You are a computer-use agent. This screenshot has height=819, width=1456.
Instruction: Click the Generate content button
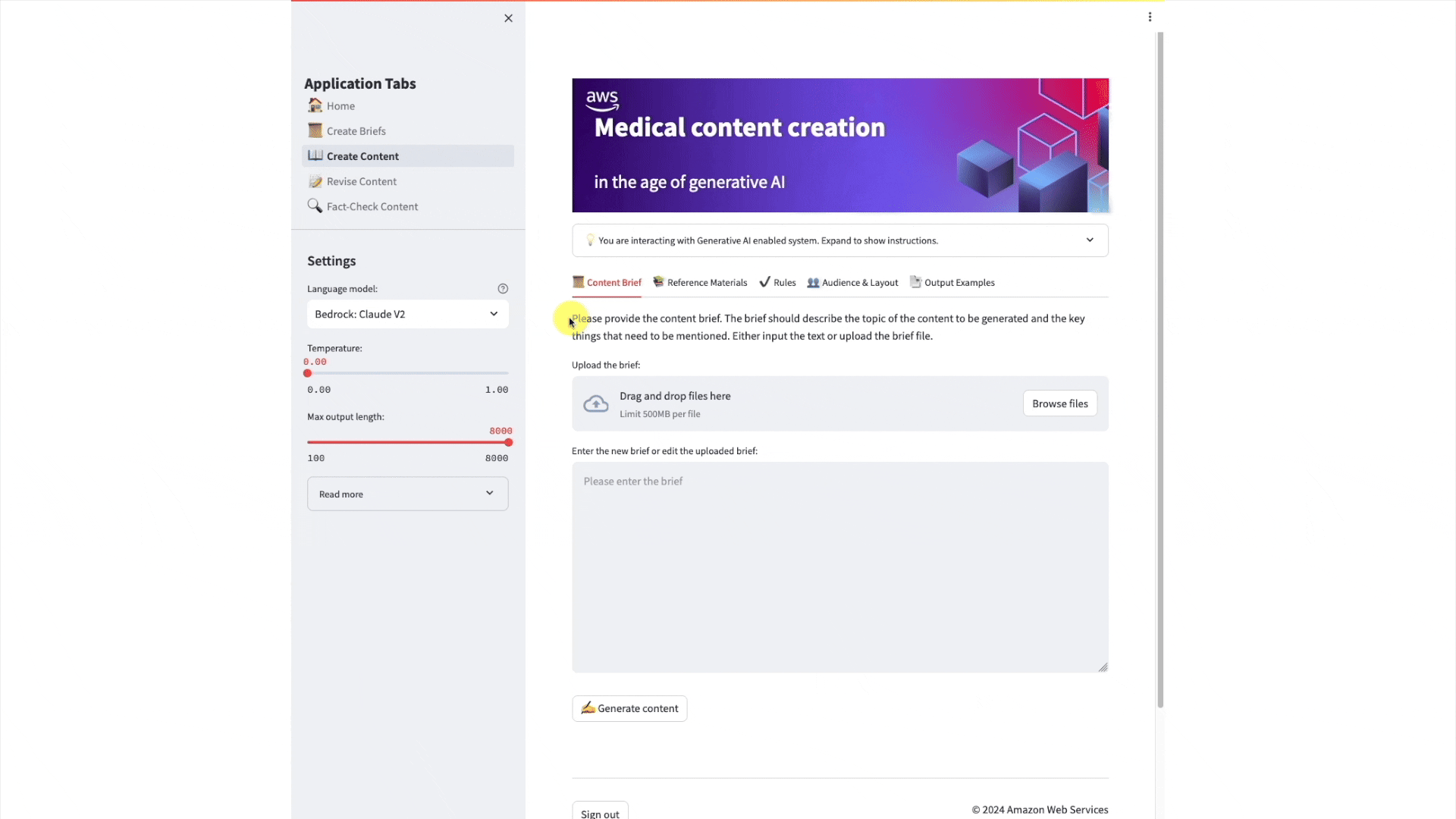click(629, 708)
